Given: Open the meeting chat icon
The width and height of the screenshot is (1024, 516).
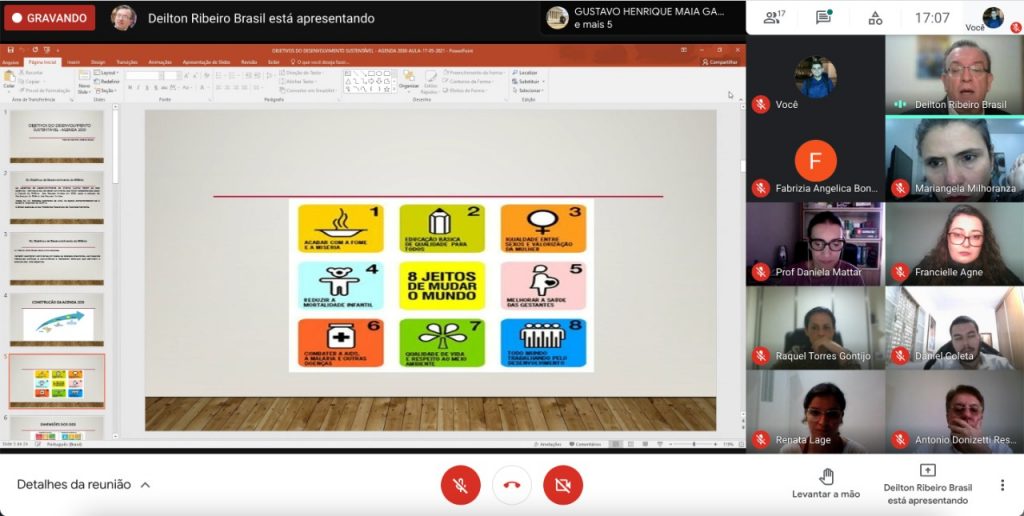Looking at the screenshot, I should (x=824, y=17).
